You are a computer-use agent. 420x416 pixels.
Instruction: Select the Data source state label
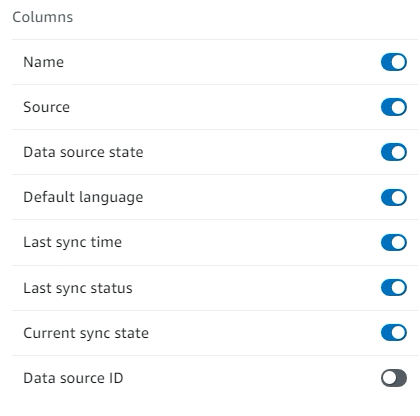pyautogui.click(x=83, y=152)
